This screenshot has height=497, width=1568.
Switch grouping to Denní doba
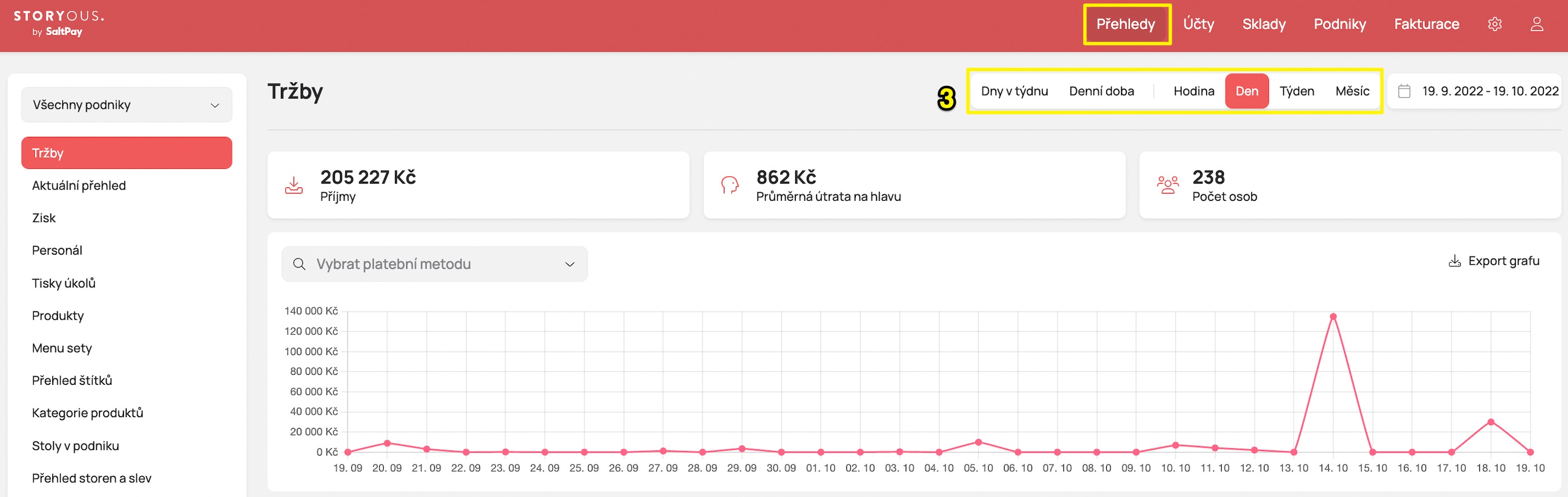coord(1101,91)
